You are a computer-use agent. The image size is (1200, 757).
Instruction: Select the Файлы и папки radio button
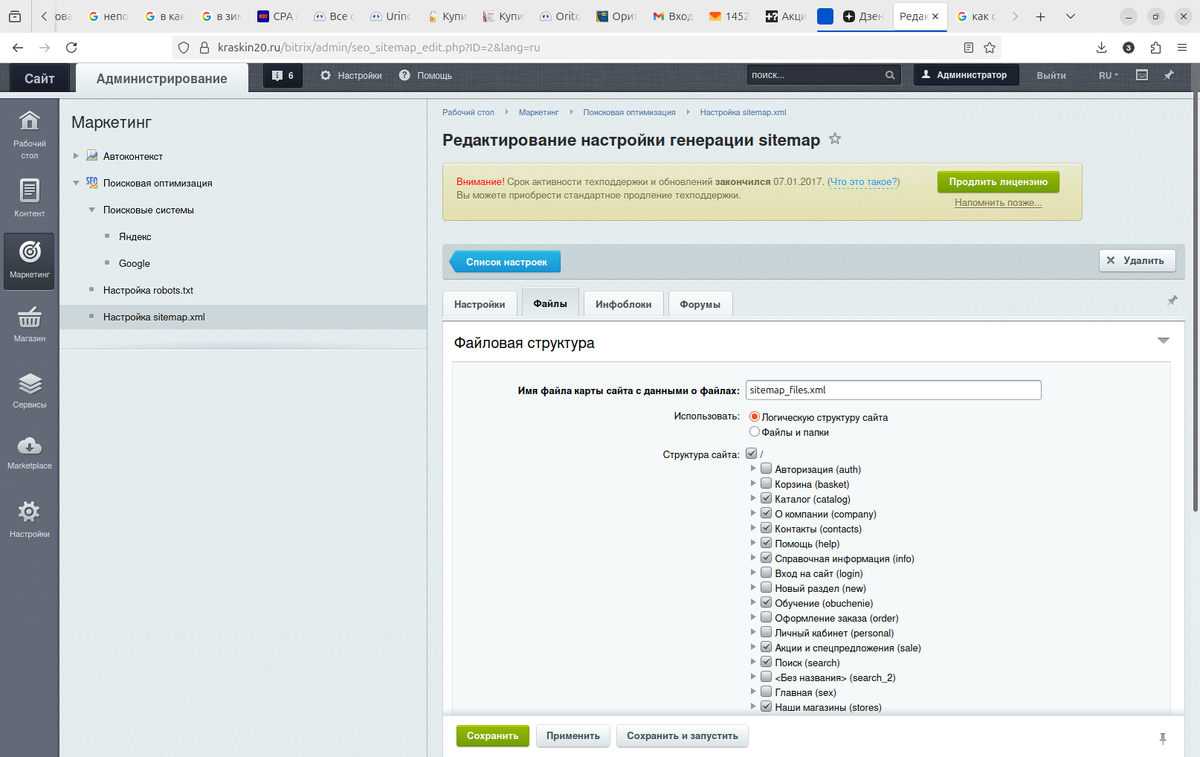click(x=756, y=432)
